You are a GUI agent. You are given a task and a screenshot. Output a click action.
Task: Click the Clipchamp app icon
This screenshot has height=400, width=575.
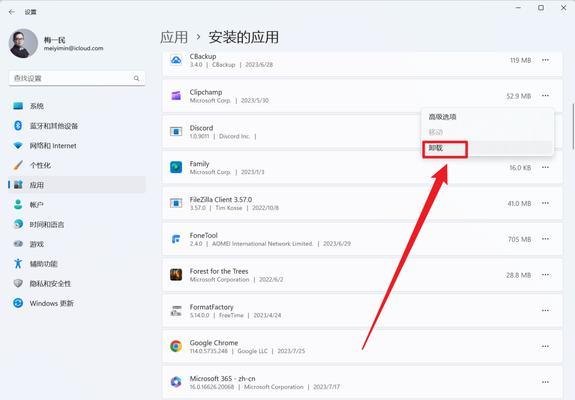click(176, 96)
